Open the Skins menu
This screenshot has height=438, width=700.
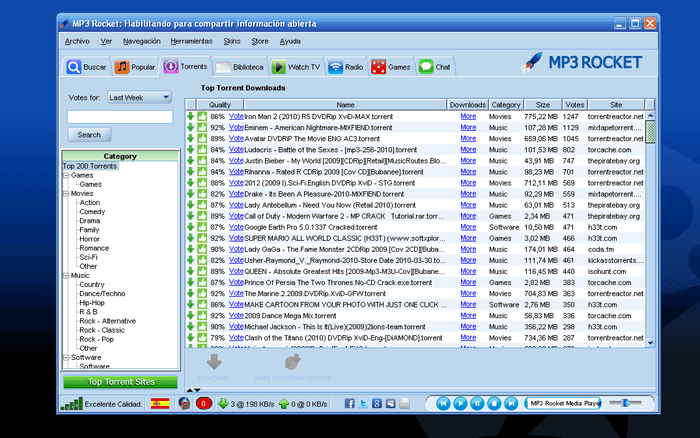tap(232, 41)
